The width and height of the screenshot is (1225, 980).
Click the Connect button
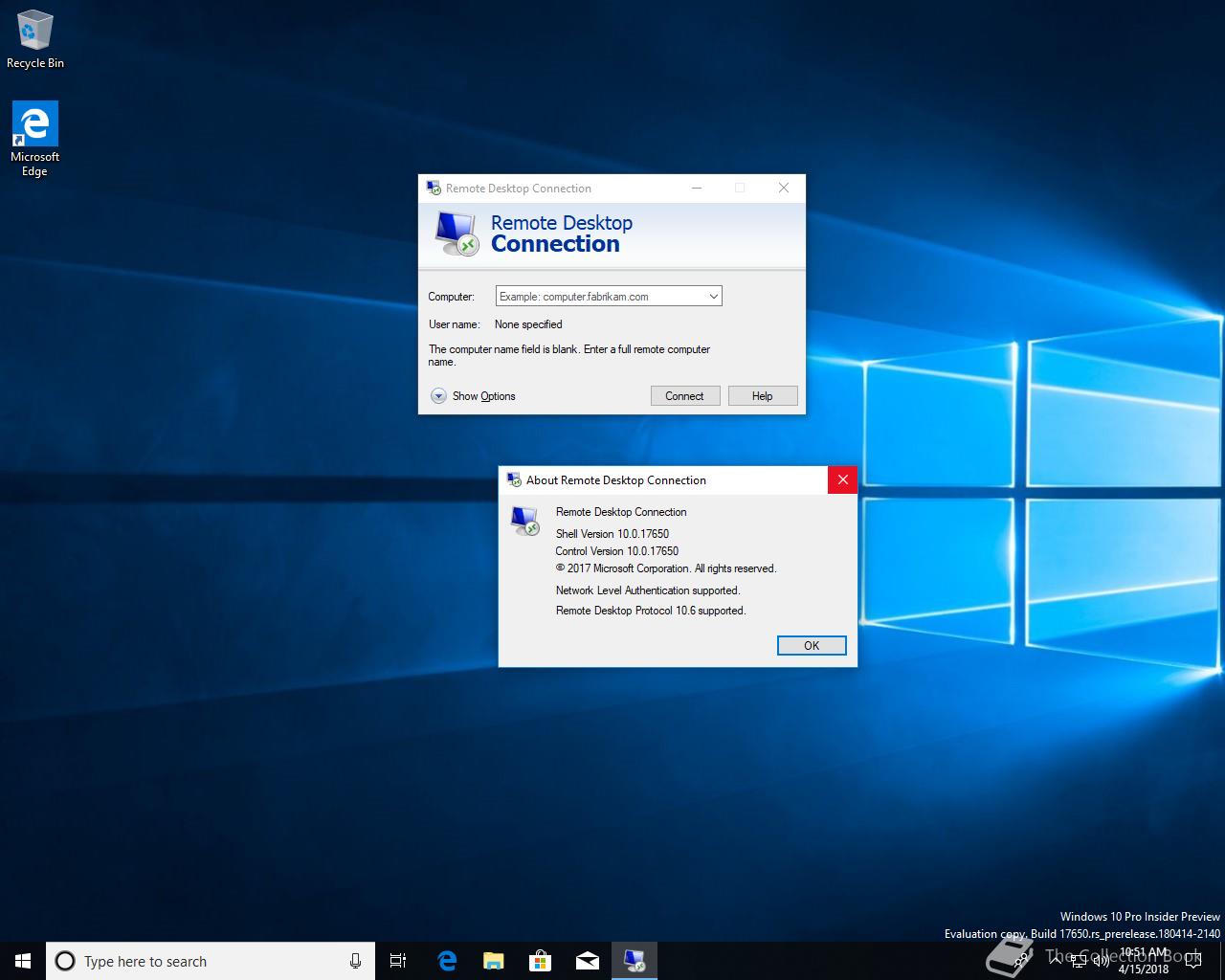coord(685,396)
